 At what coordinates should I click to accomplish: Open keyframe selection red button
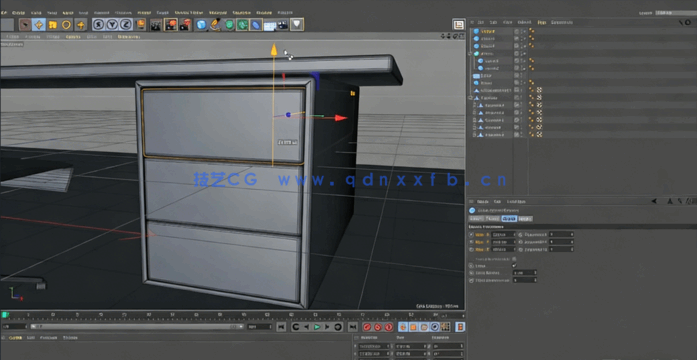point(389,327)
